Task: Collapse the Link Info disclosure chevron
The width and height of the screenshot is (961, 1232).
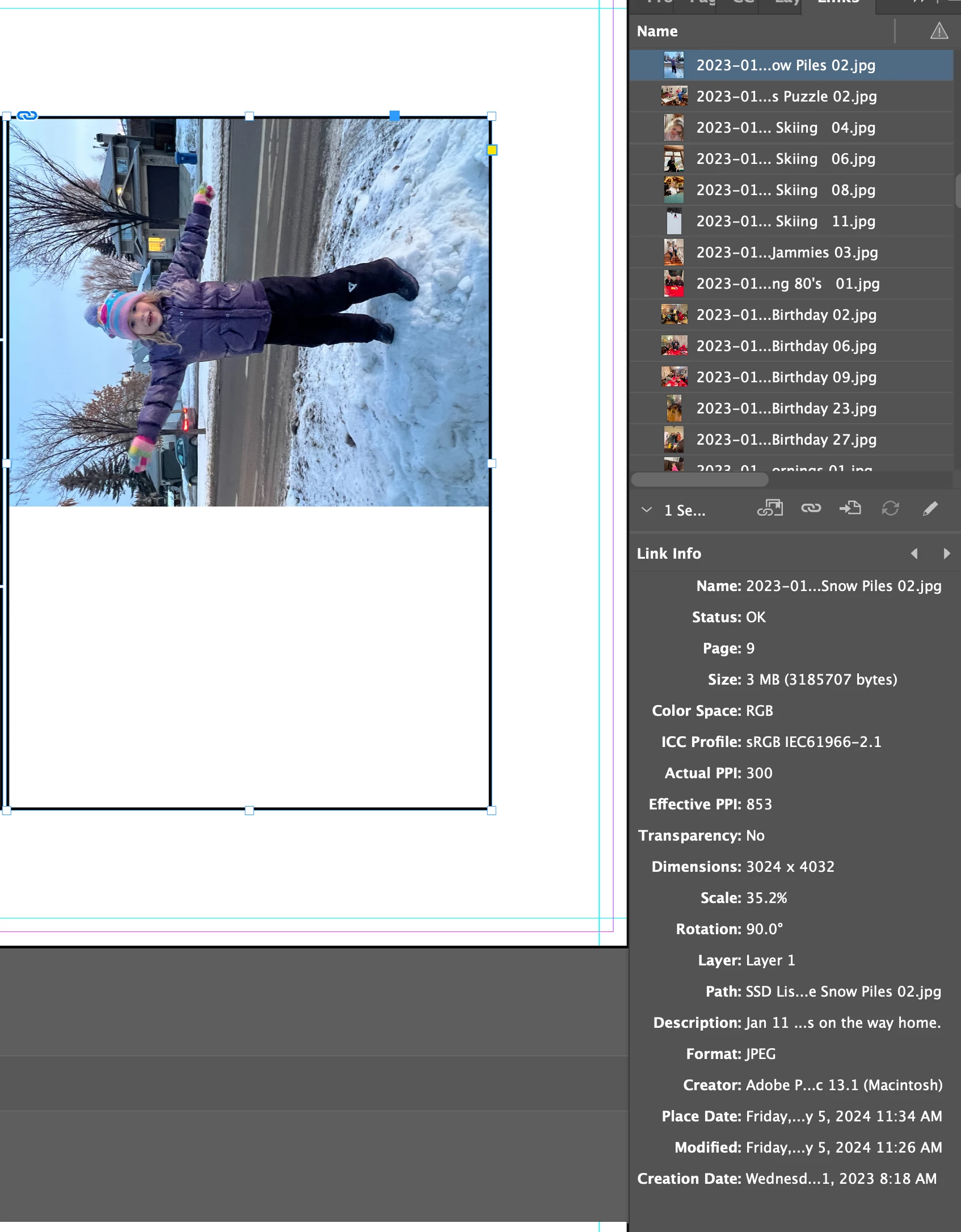Action: tap(646, 509)
